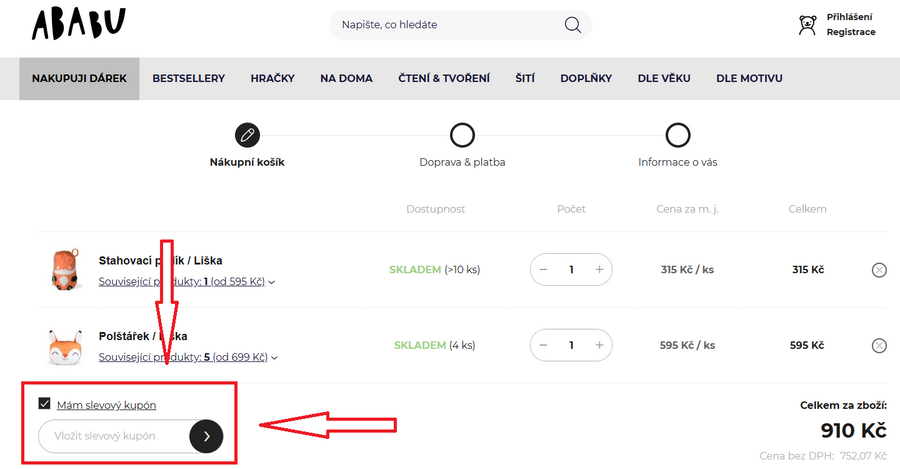Screen dimensions: 900x469
Task: Select the Doprava & platba step circle
Action: pyautogui.click(x=462, y=135)
